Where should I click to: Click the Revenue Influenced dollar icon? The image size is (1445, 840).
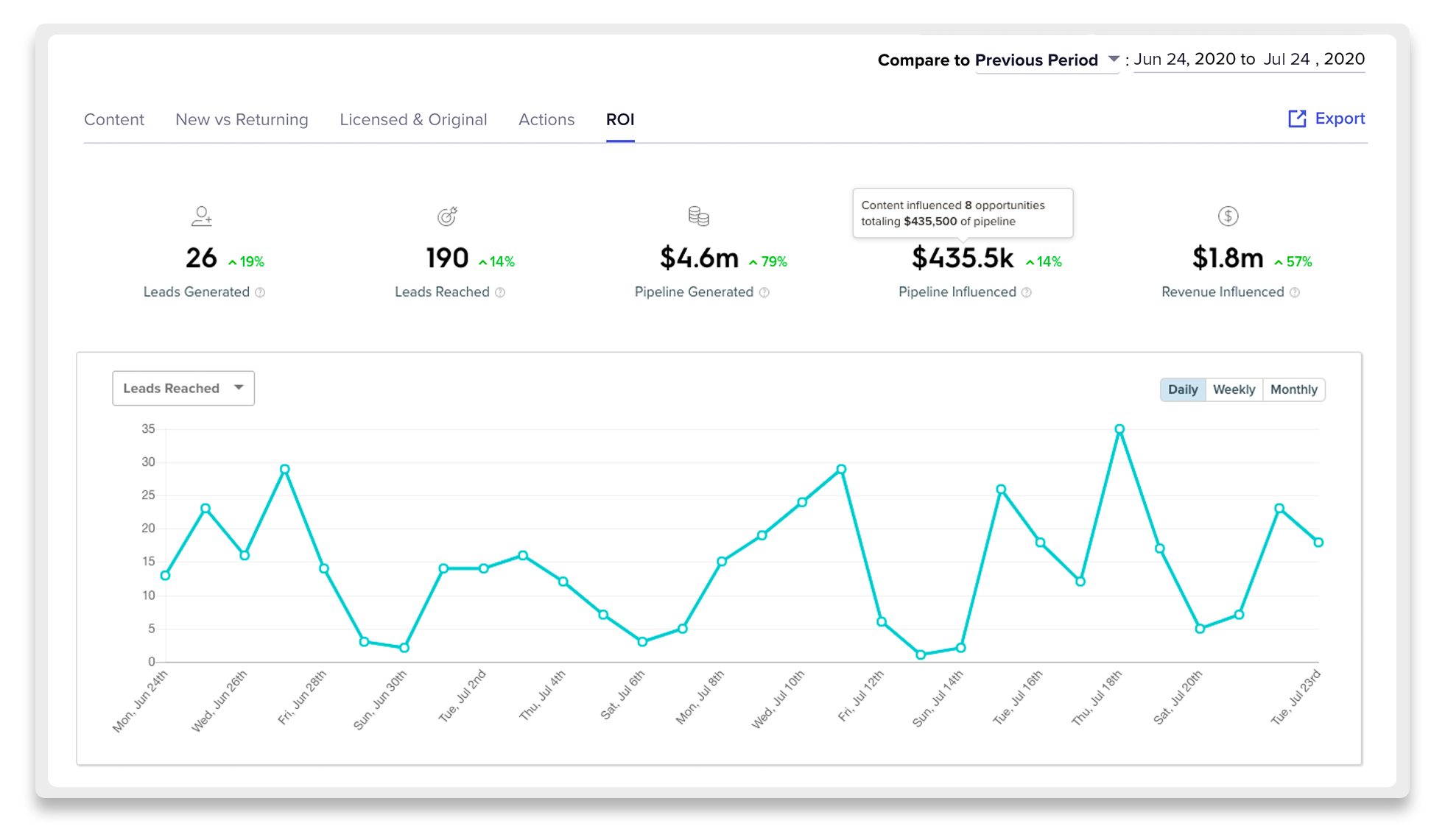1228,216
